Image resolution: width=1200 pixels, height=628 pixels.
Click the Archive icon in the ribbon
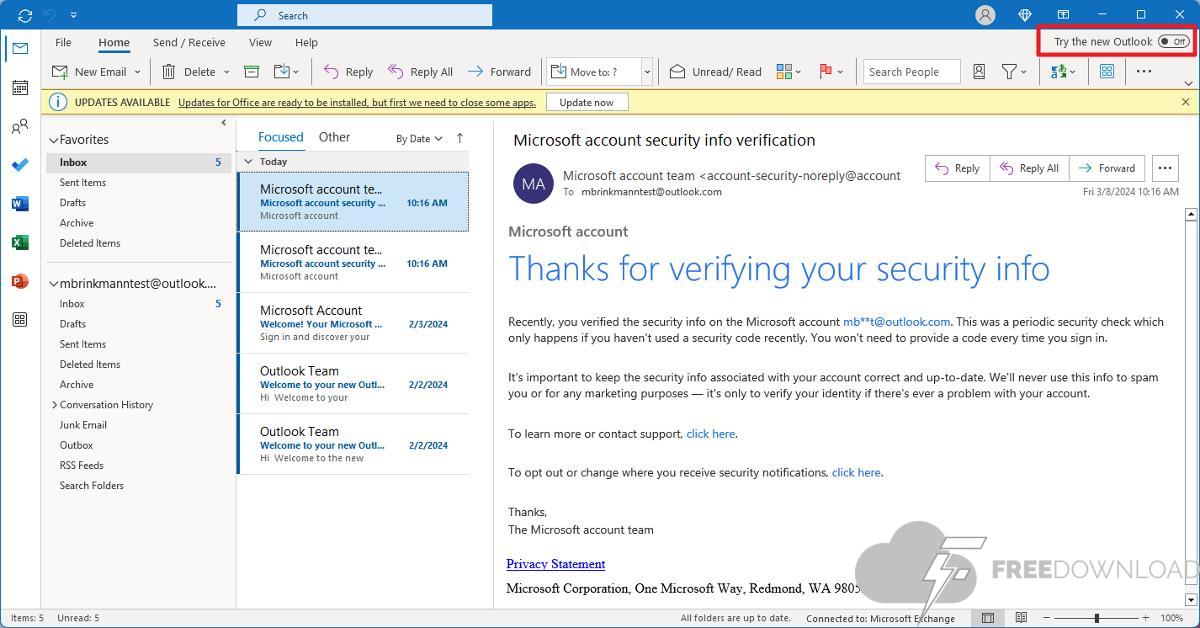pyautogui.click(x=252, y=72)
